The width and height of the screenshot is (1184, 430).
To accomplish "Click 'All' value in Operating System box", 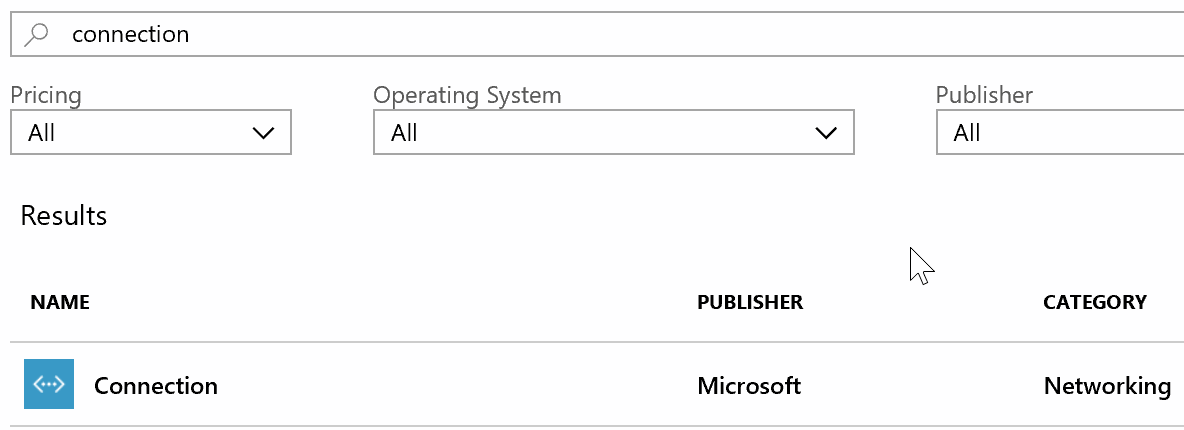I will pos(404,133).
